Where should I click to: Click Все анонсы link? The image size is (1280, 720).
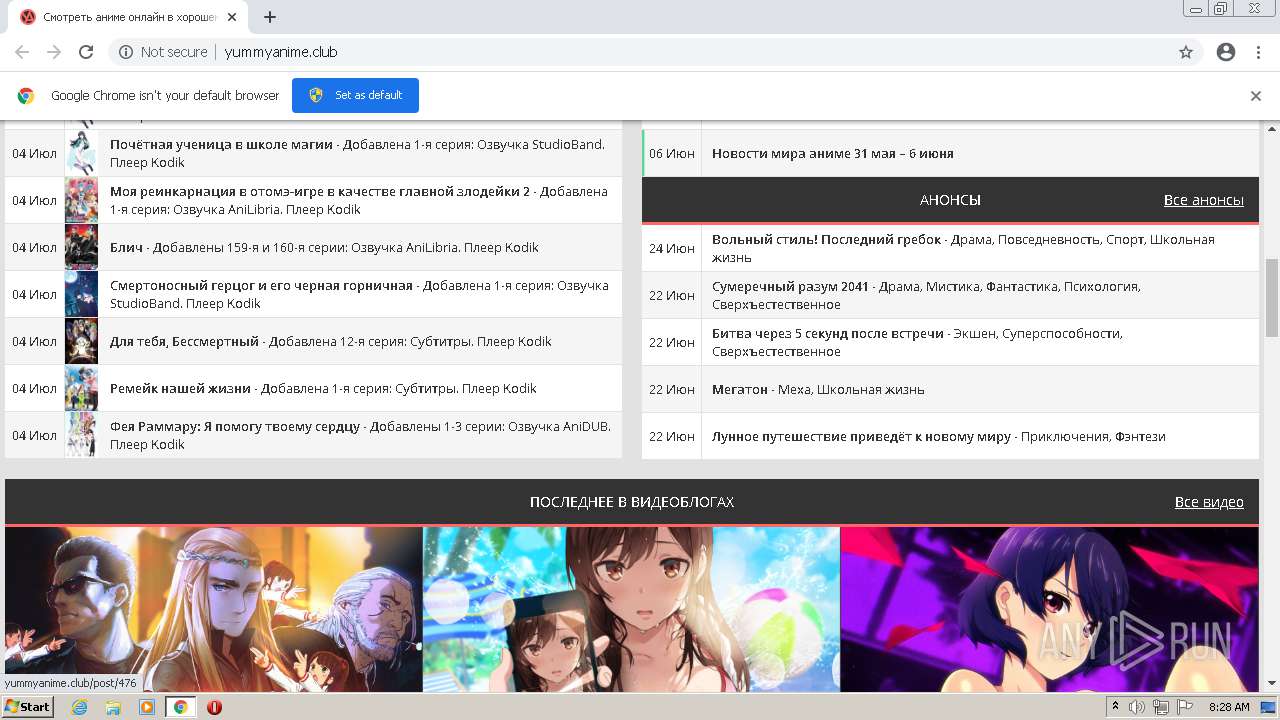(x=1203, y=200)
